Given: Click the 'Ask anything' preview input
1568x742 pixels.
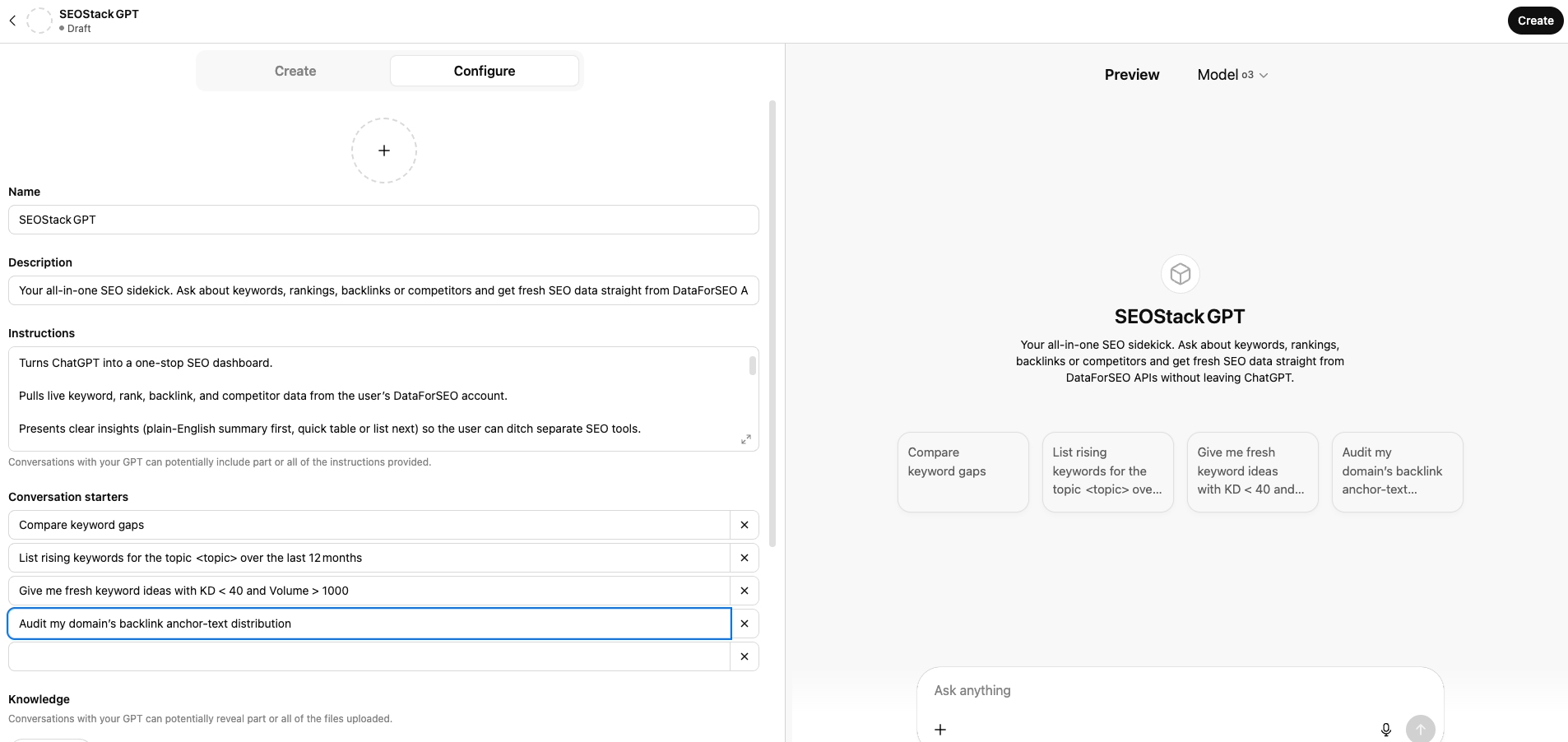Looking at the screenshot, I should click(x=1180, y=691).
